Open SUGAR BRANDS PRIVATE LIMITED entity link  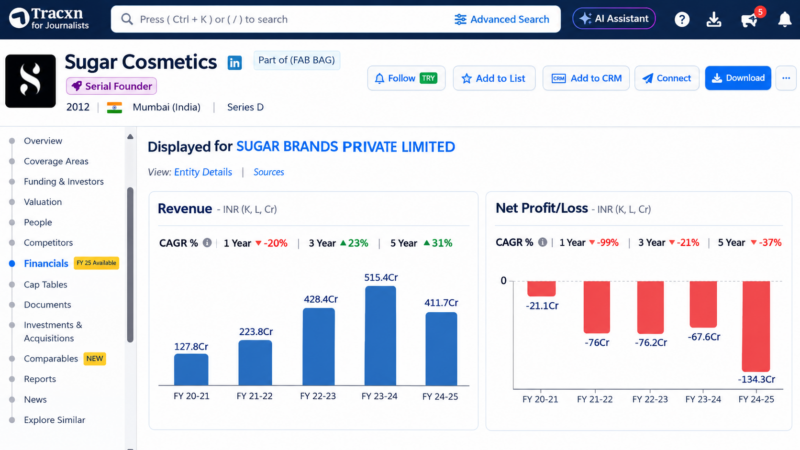(x=345, y=147)
